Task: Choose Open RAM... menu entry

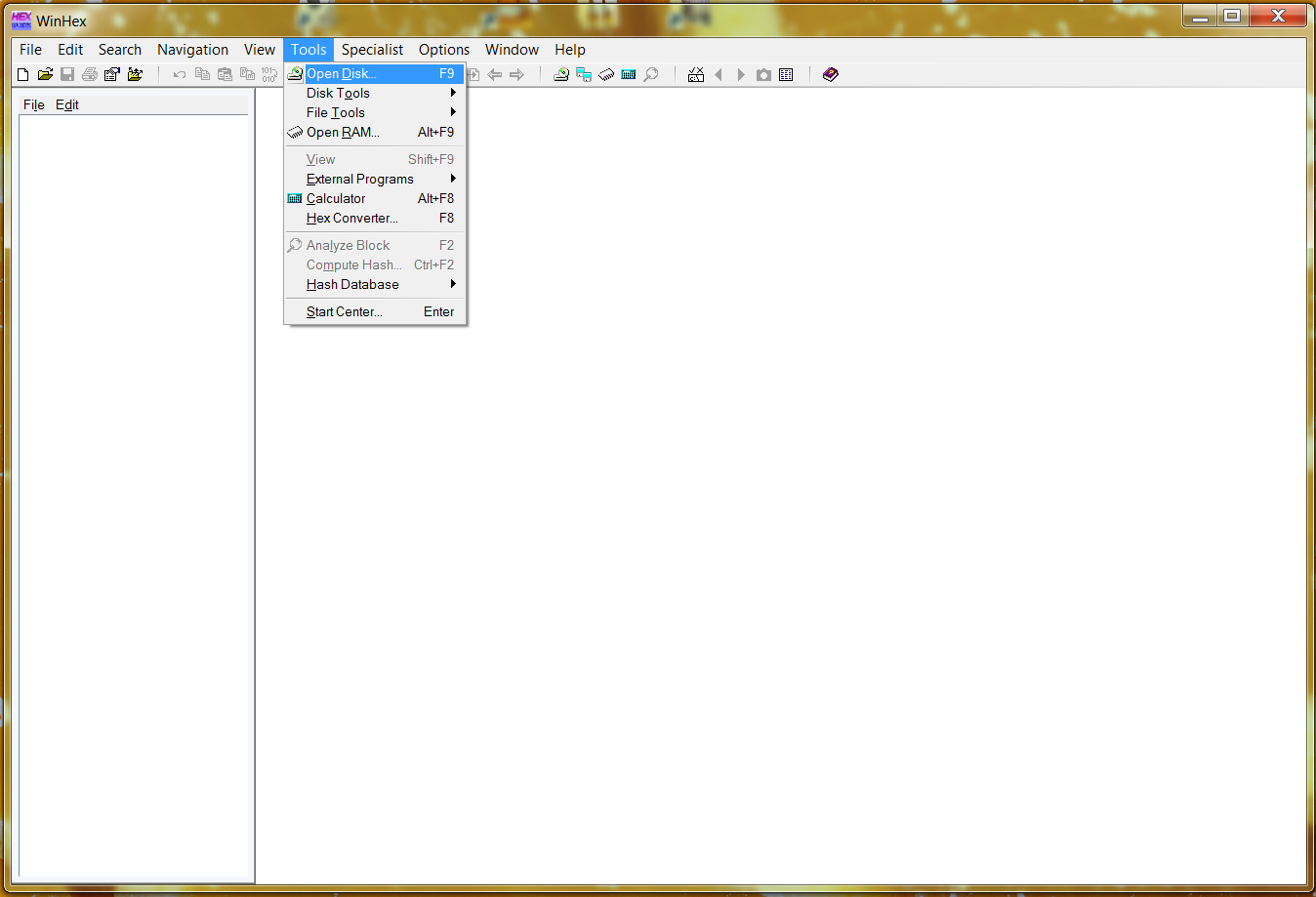Action: 376,132
